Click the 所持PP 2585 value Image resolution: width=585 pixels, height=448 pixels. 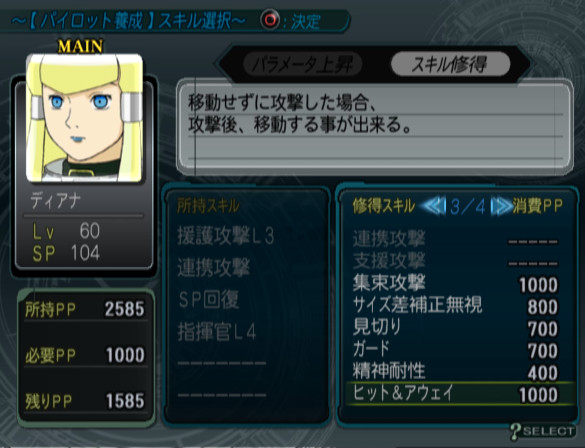tap(124, 310)
